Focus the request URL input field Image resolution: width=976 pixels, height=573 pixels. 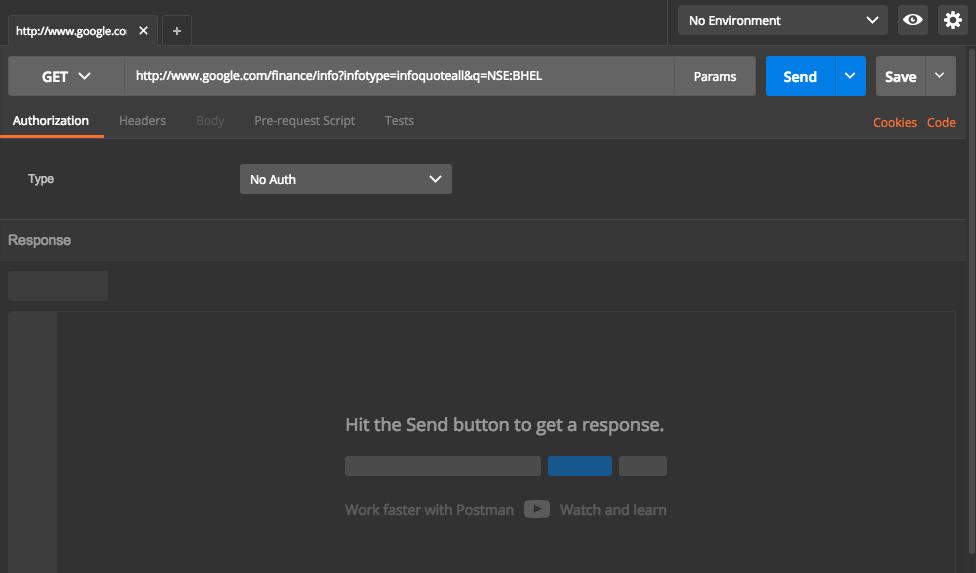point(399,76)
